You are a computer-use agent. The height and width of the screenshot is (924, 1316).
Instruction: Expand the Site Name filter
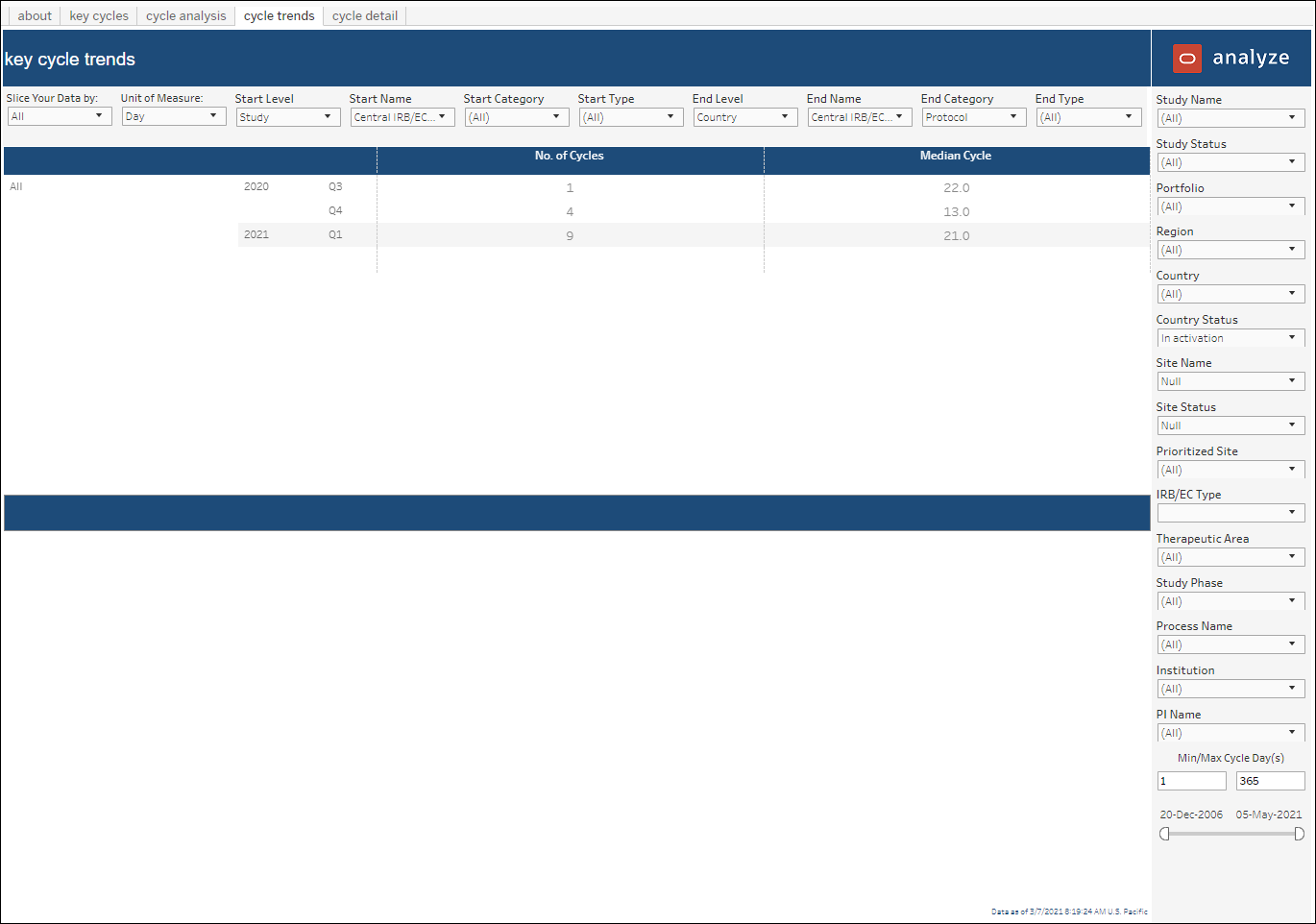1231,381
